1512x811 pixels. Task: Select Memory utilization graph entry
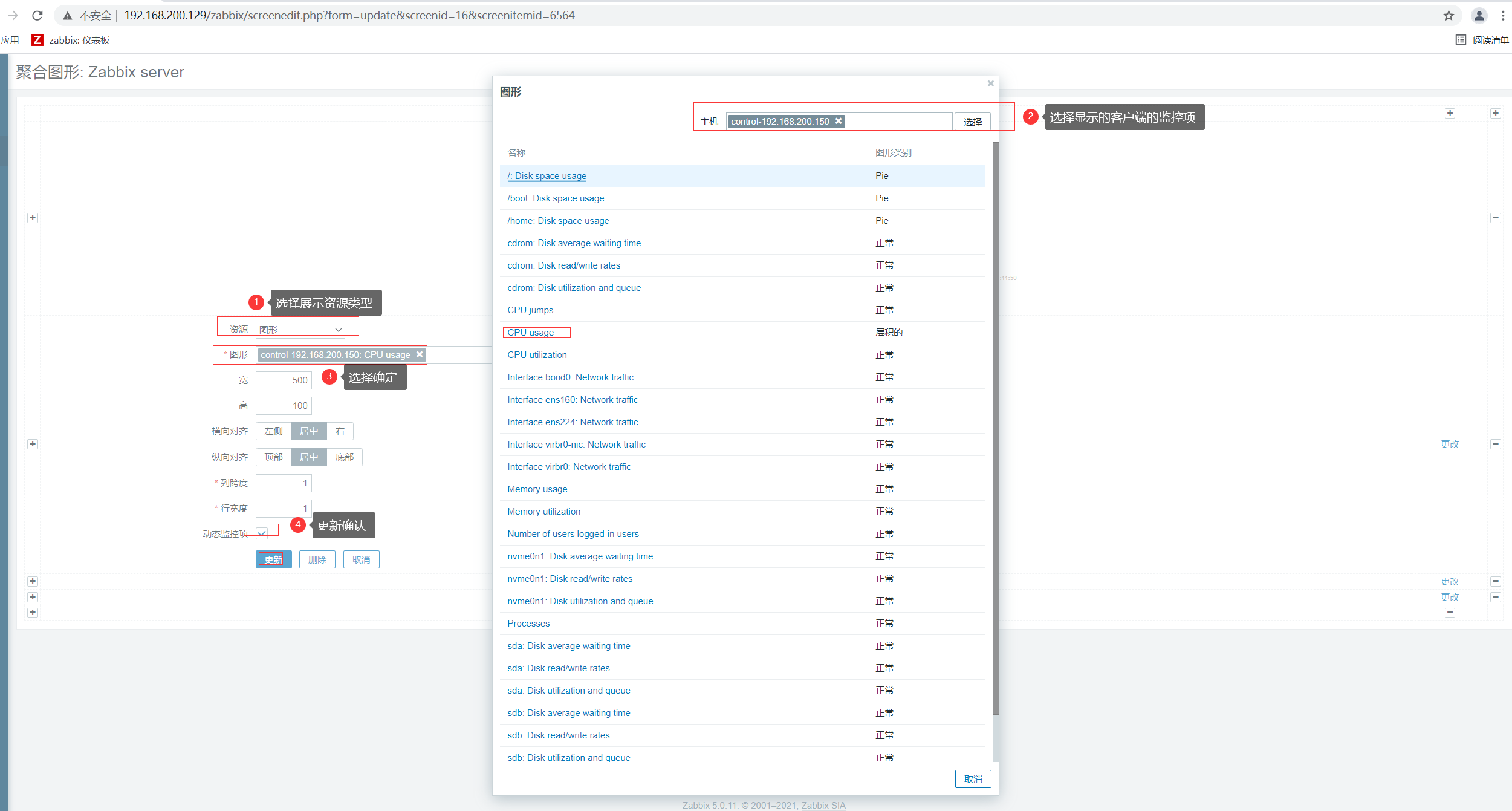[543, 512]
